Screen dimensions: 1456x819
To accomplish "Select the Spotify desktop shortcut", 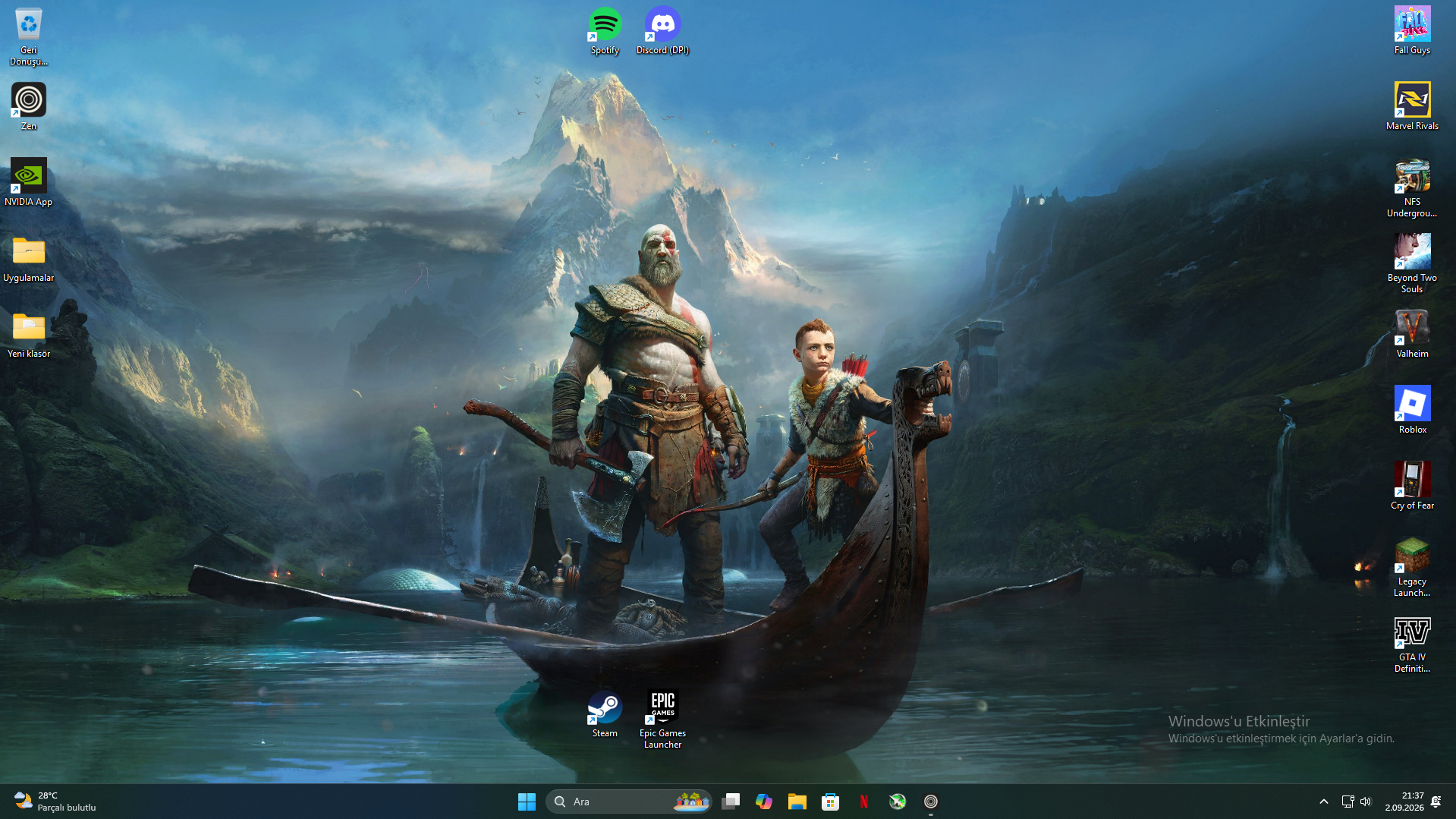I will [605, 30].
